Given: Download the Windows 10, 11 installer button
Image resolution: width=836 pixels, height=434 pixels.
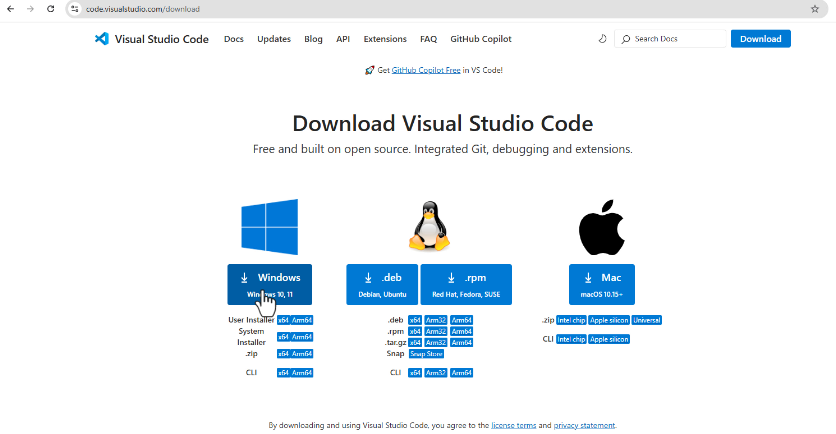Looking at the screenshot, I should pos(270,285).
